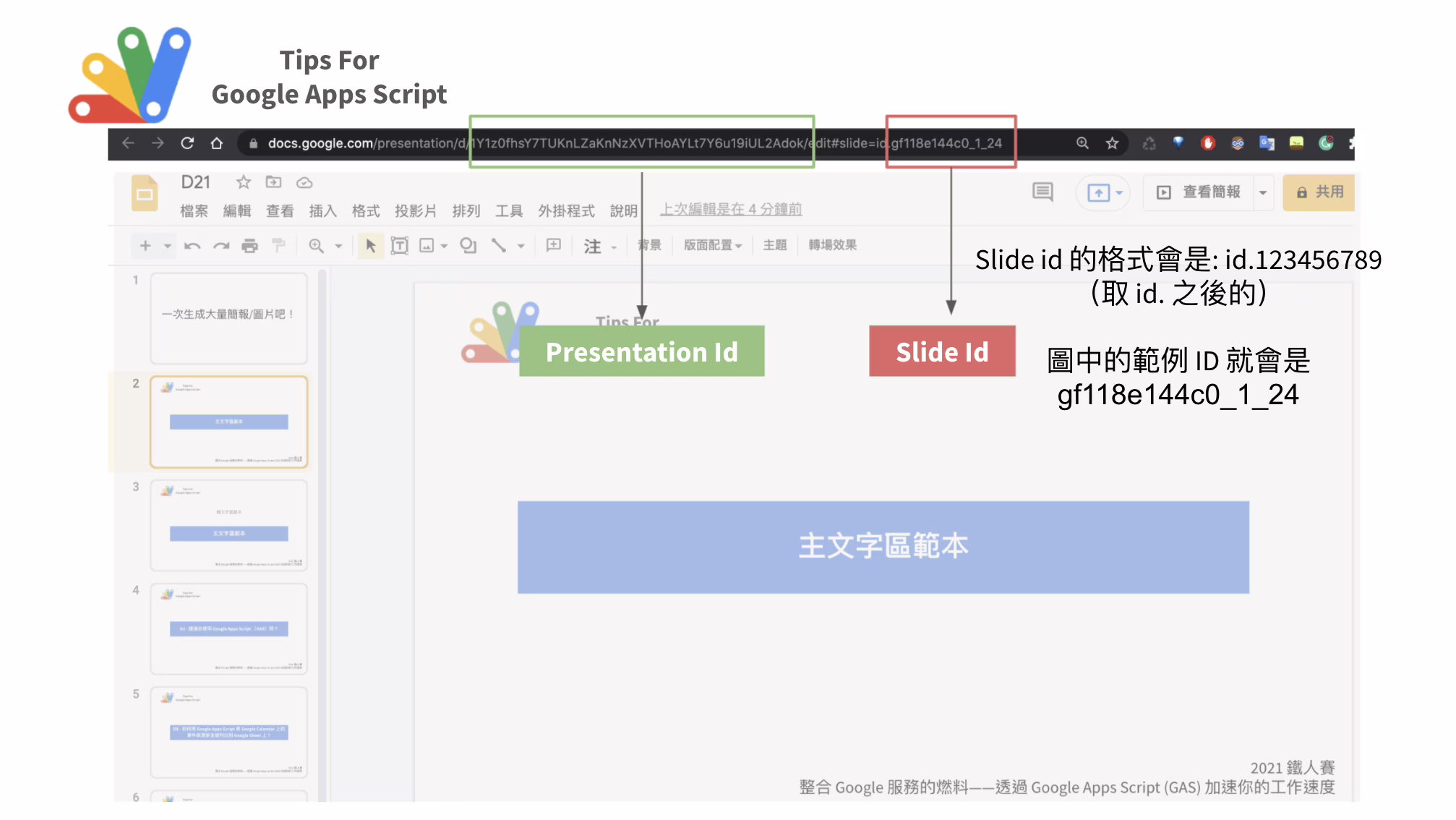
Task: Expand the insert image dropdown arrow
Action: point(444,247)
